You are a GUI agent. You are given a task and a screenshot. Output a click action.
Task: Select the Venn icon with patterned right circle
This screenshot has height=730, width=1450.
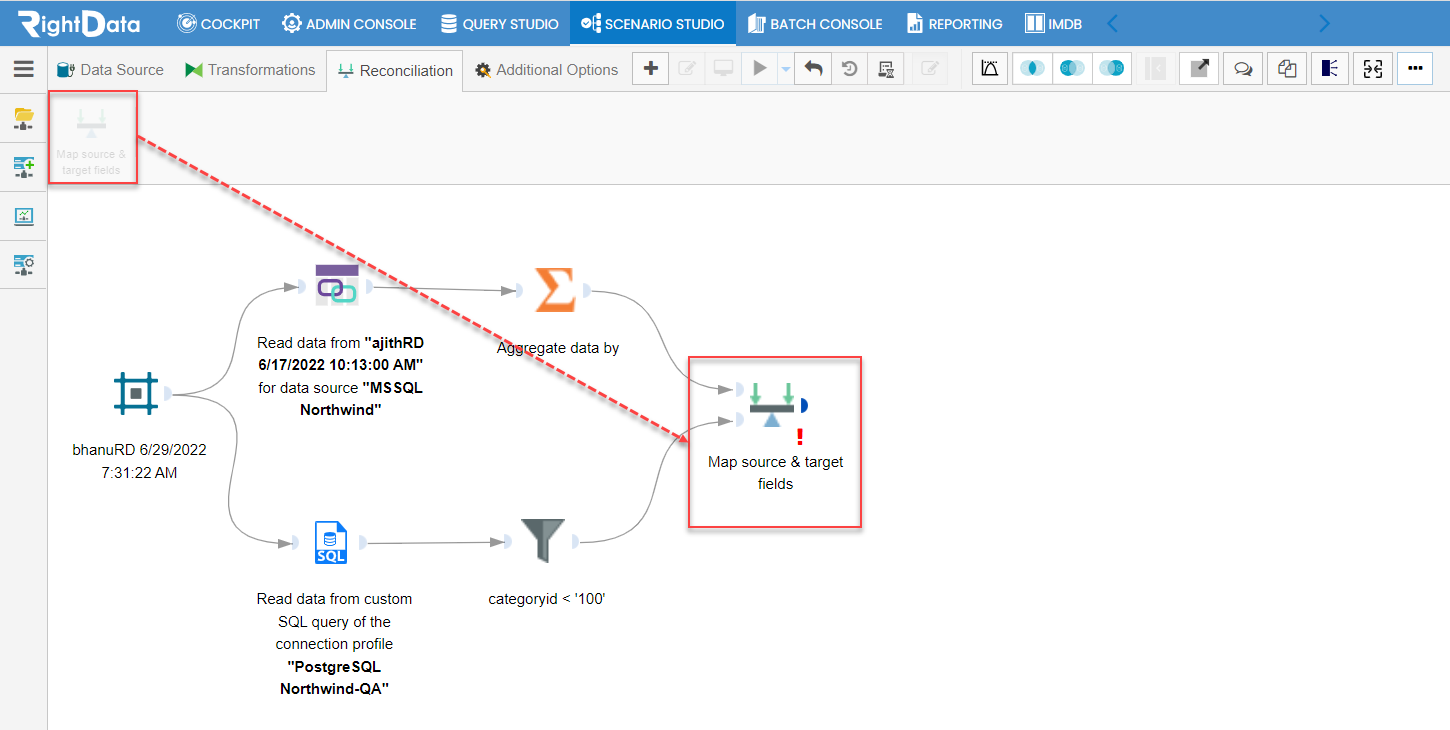1112,68
